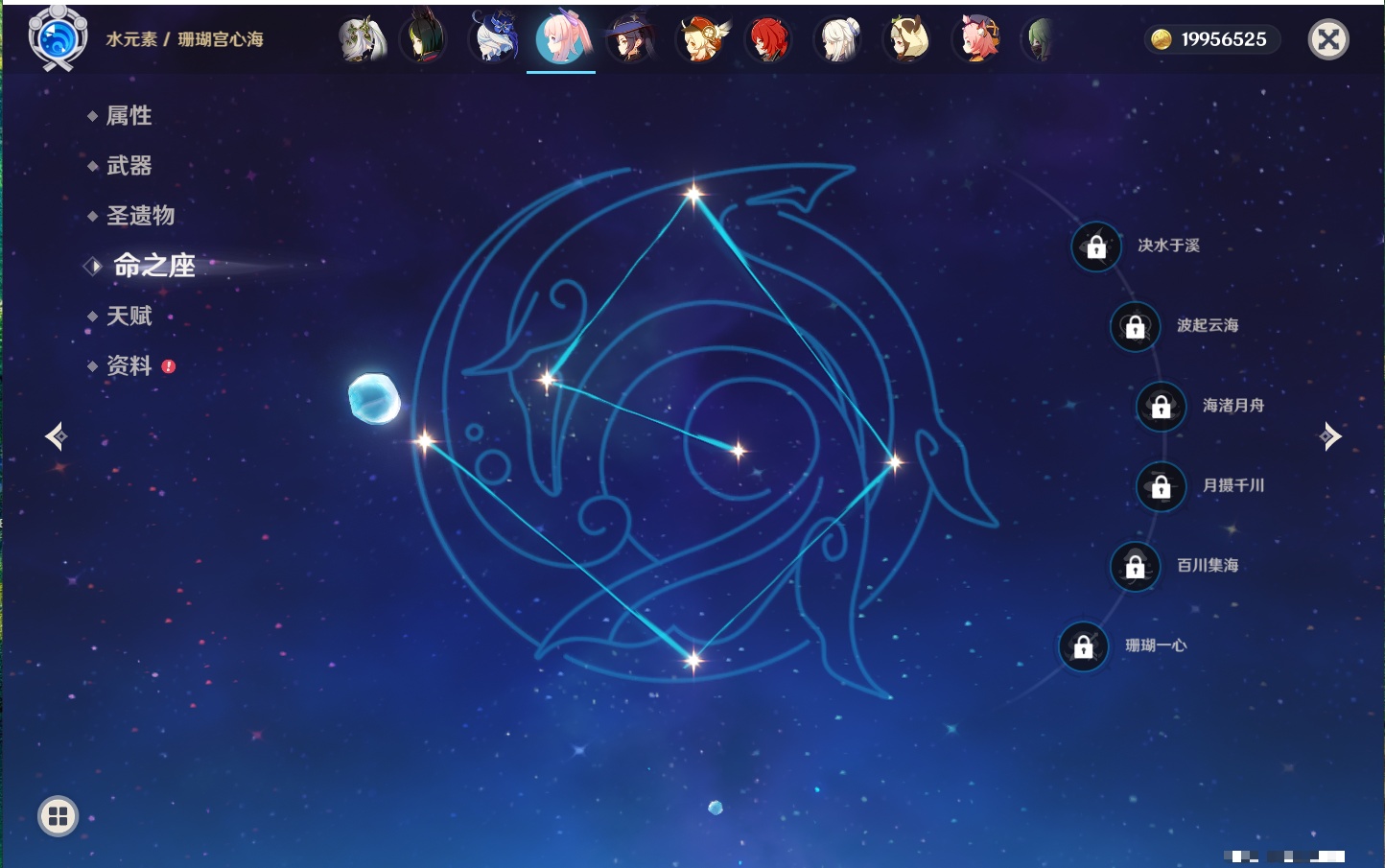The height and width of the screenshot is (868, 1385).
Task: Open locked constellation 珊瑚一心
Action: click(x=1084, y=646)
